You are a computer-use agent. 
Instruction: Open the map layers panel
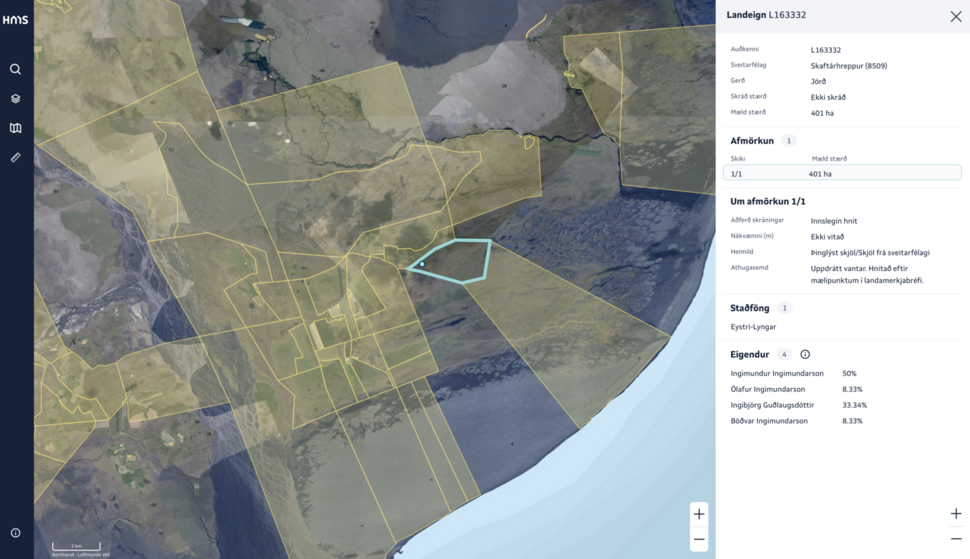(x=15, y=99)
